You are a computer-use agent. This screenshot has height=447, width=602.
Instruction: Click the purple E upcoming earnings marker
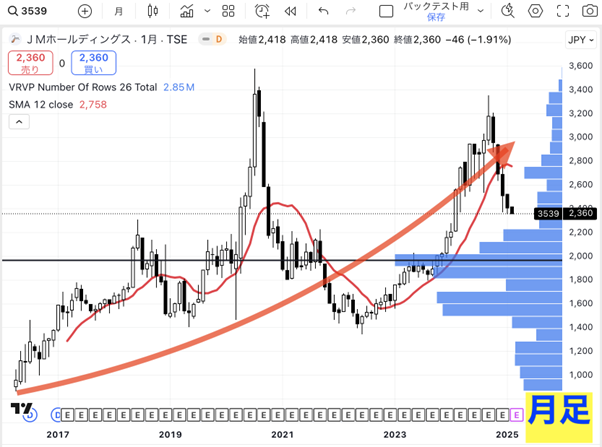click(x=517, y=415)
